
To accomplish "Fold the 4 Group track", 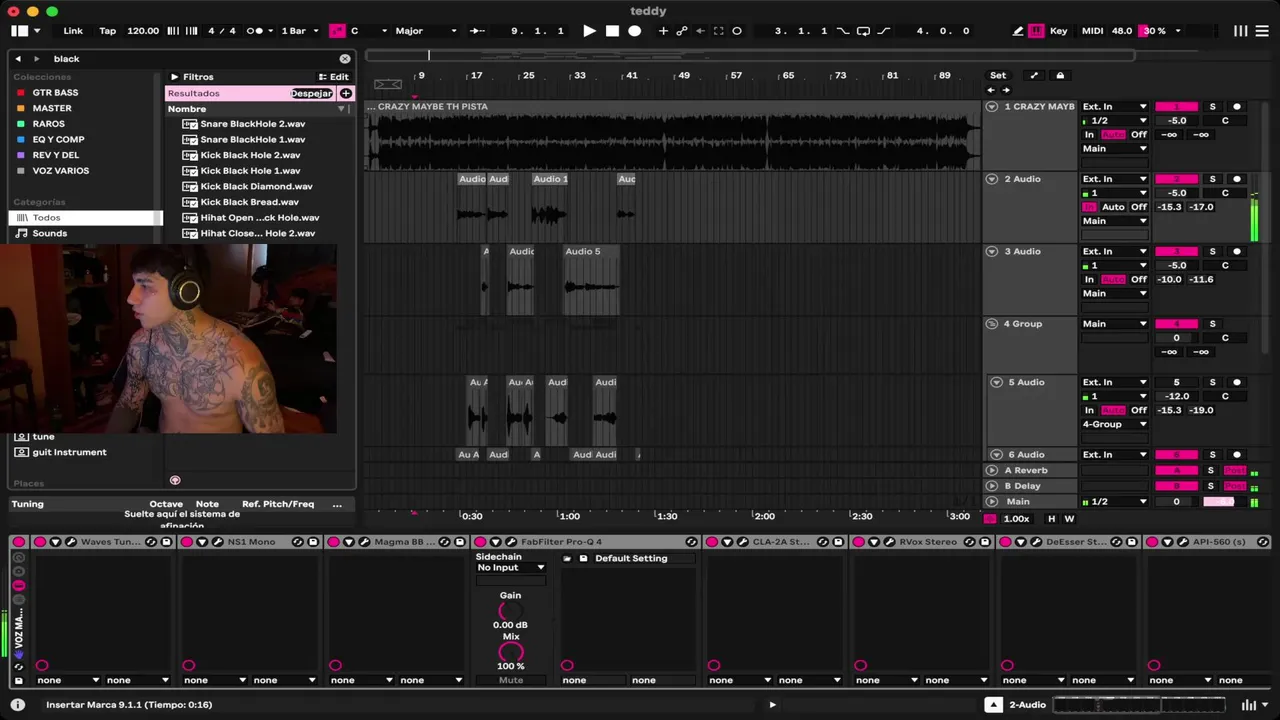I will [x=992, y=324].
